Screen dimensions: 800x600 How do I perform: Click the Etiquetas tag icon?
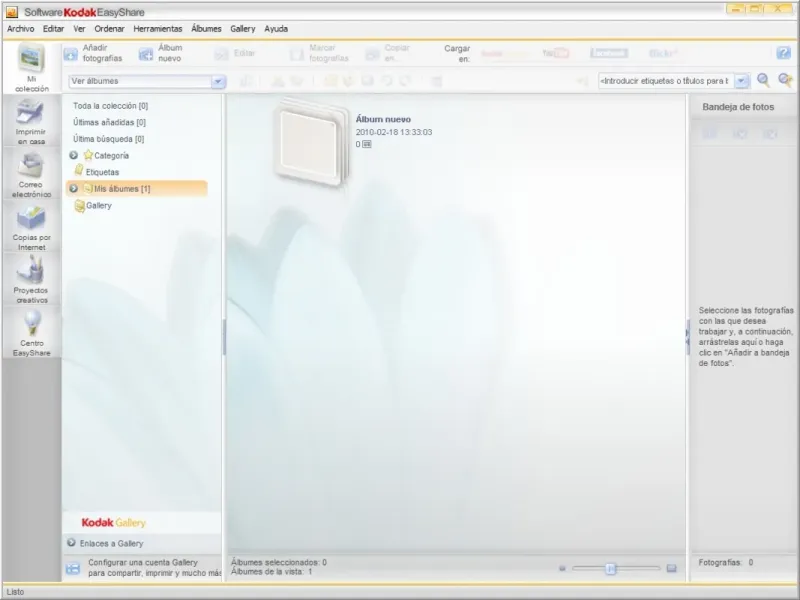click(79, 170)
